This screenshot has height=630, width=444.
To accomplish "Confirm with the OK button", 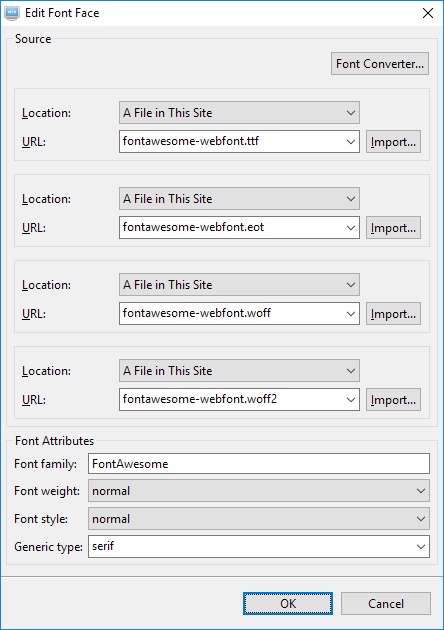I will pyautogui.click(x=288, y=603).
